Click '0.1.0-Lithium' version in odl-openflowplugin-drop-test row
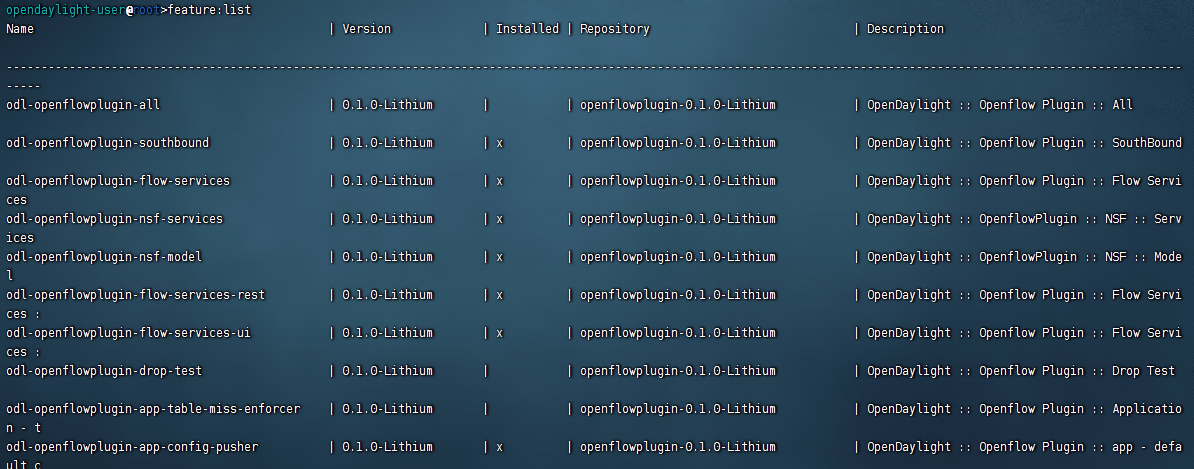1194x469 pixels. [388, 371]
